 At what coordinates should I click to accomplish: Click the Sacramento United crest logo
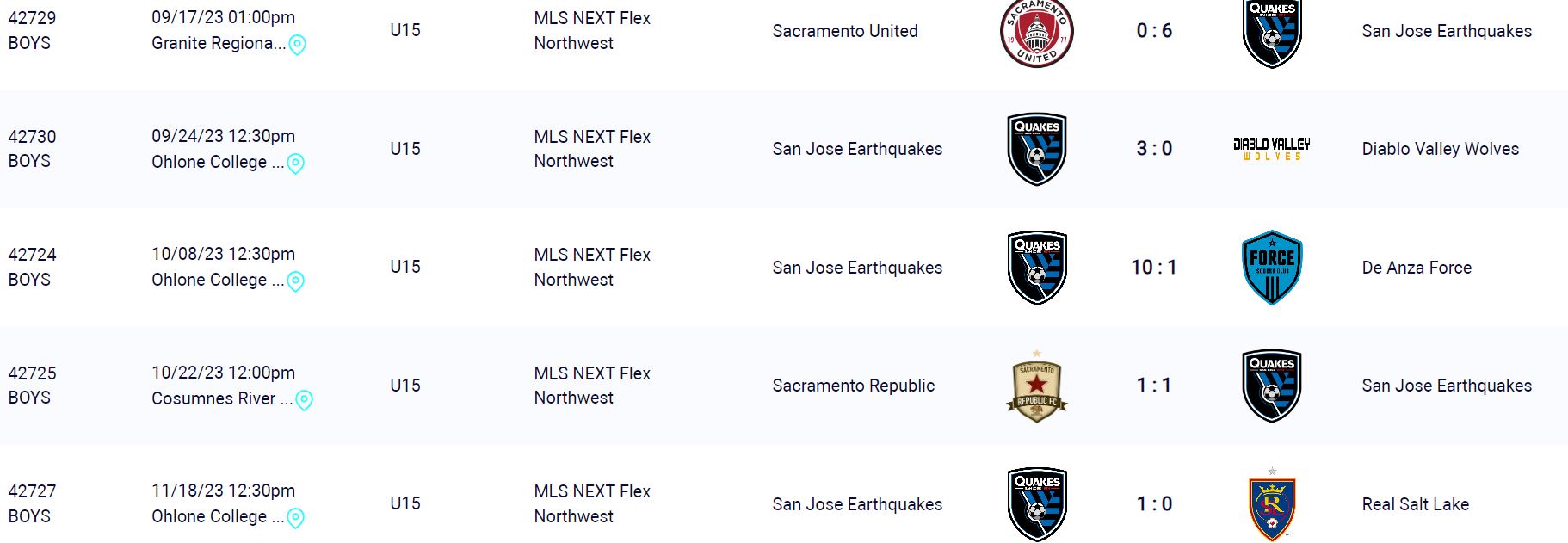(1036, 32)
